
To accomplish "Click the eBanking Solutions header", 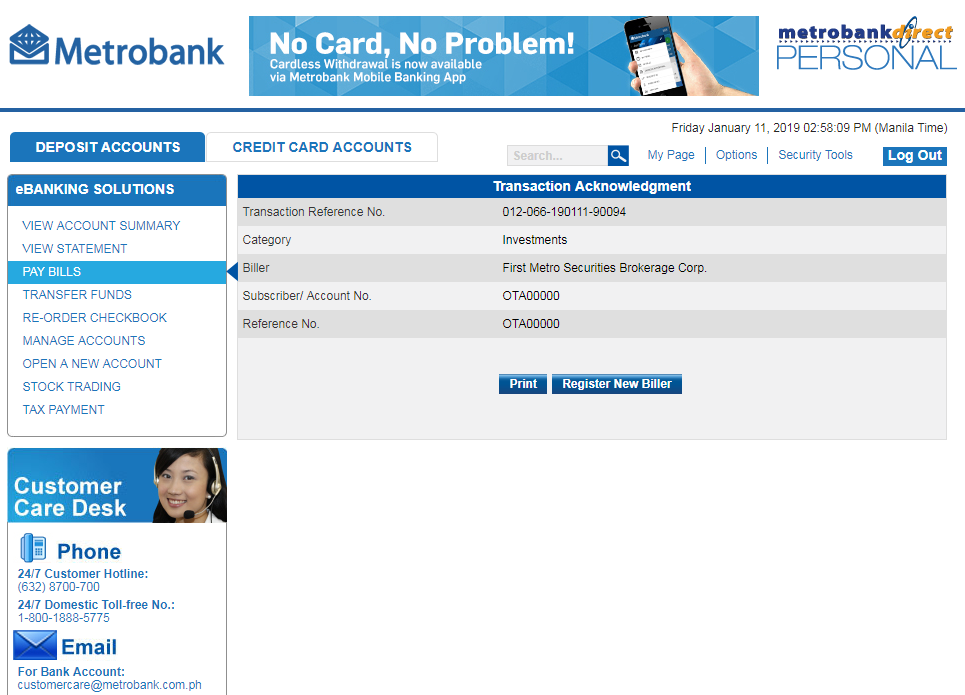I will click(x=117, y=190).
